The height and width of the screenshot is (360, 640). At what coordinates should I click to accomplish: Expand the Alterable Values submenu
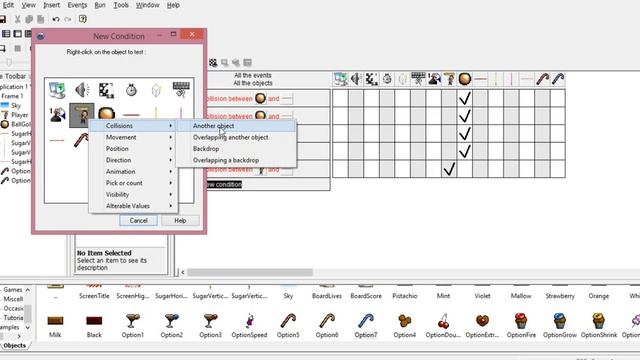click(133, 206)
